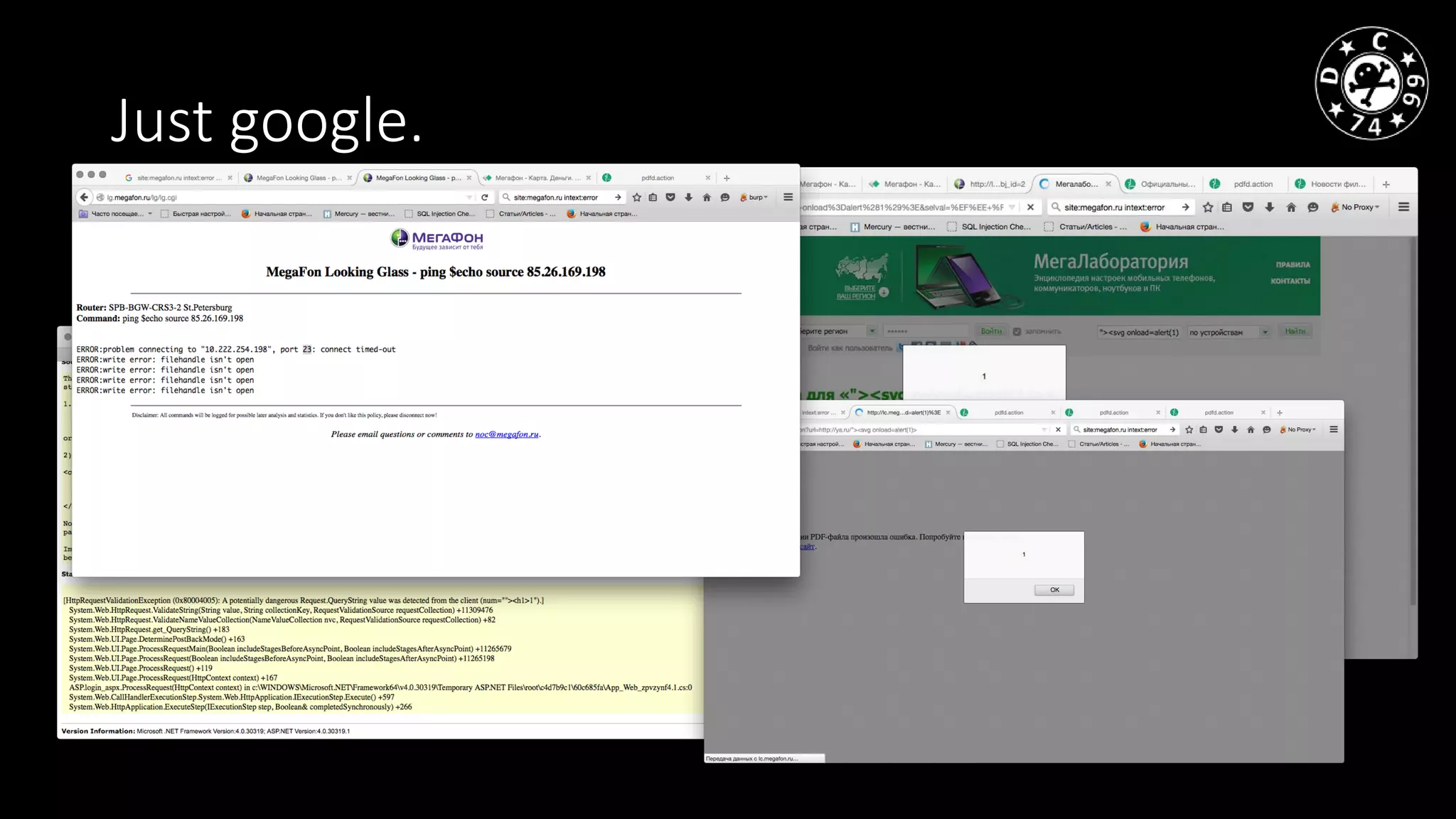Open 'КОНТАКТЫ' link in MegaLab banner
Screen dimensions: 1456x819
(x=1290, y=281)
